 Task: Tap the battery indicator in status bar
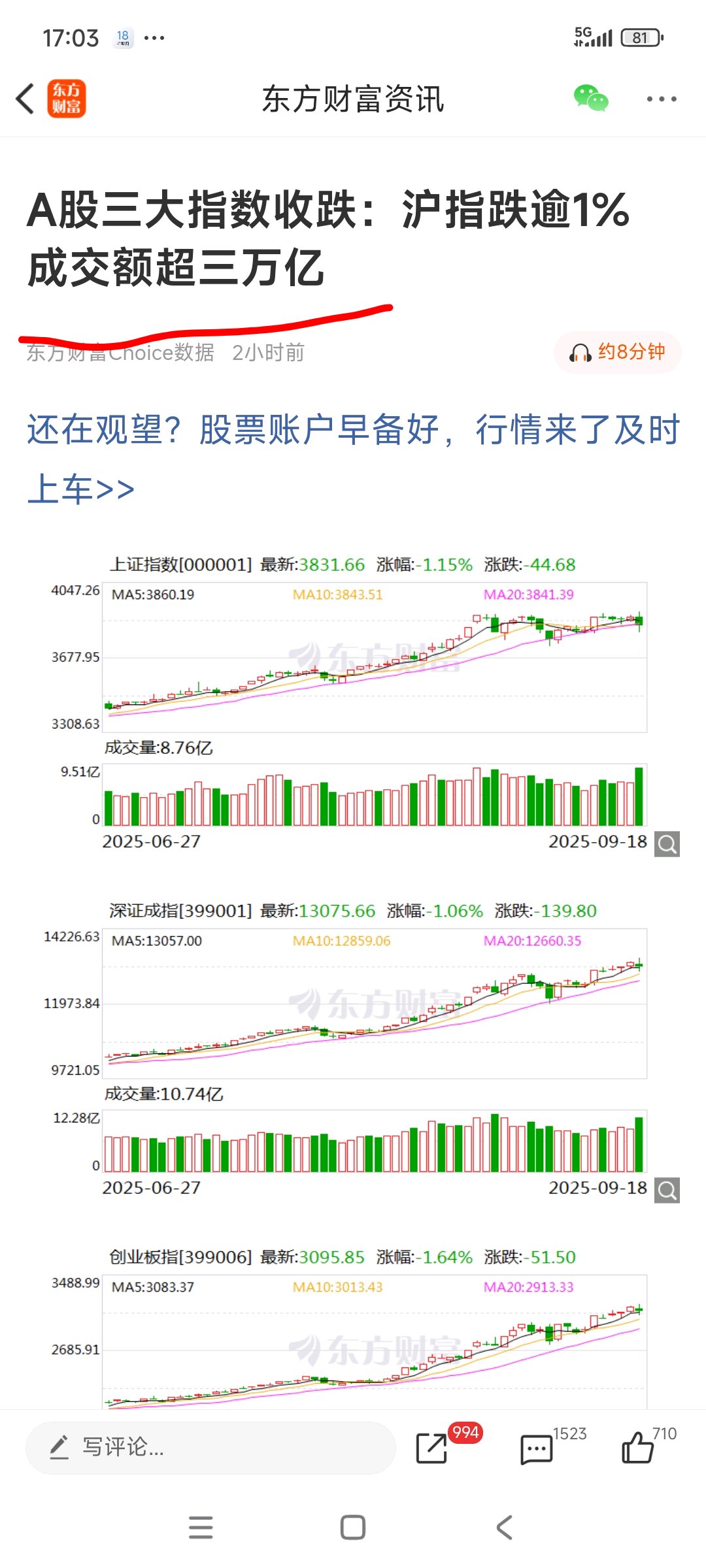[x=642, y=38]
